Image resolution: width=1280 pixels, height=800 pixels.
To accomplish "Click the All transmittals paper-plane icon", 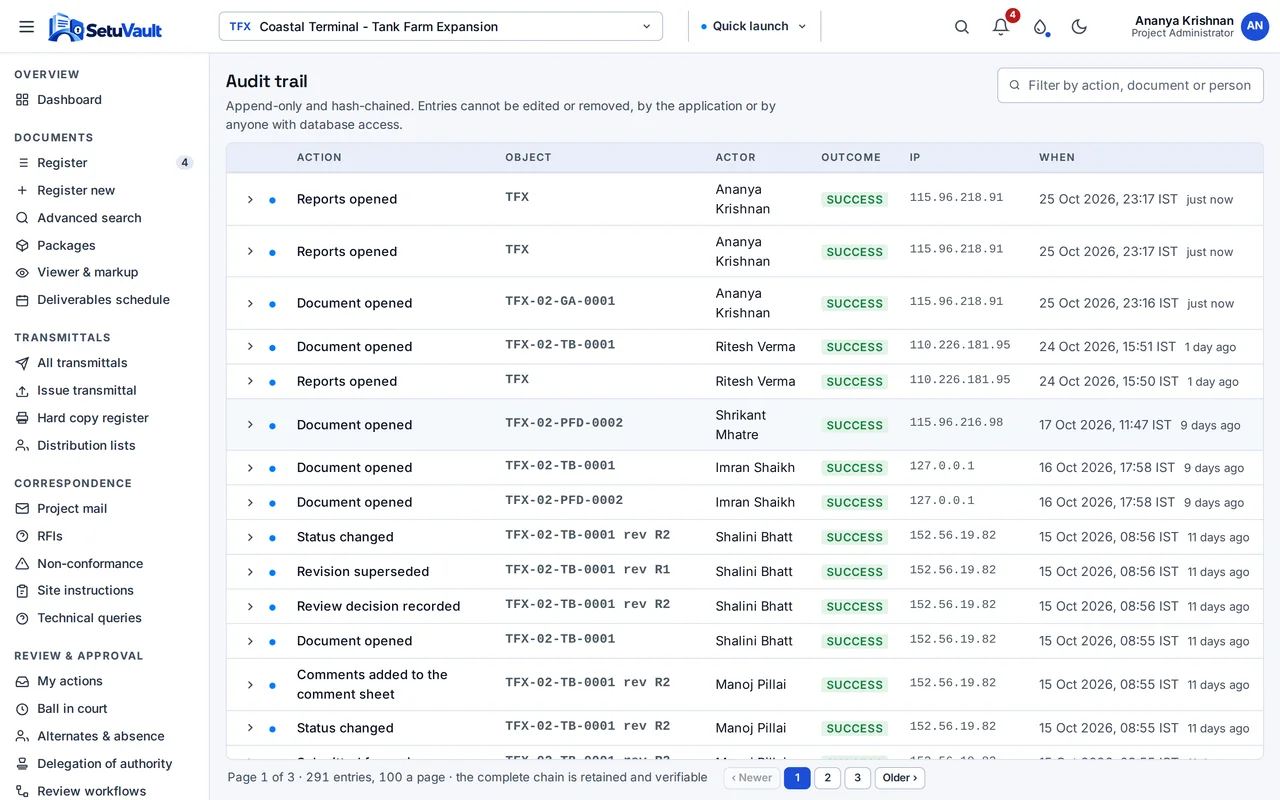I will point(22,363).
